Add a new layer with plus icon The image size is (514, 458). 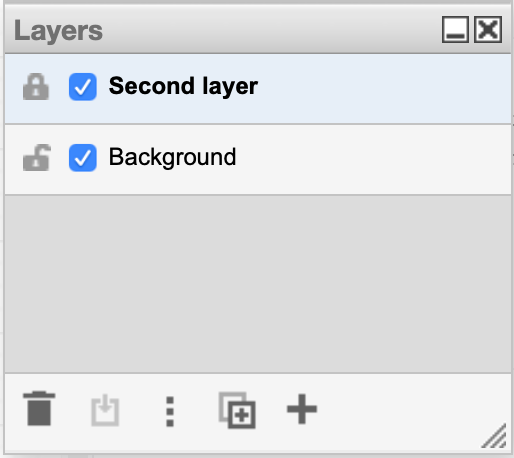point(302,409)
